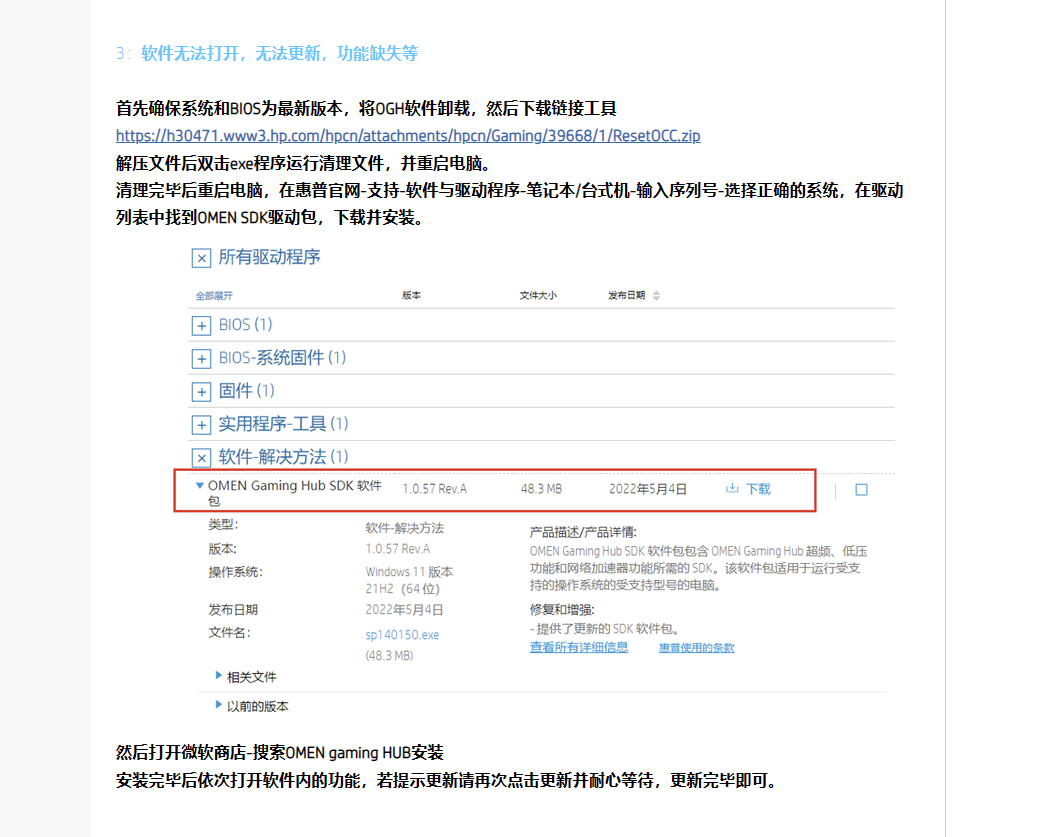This screenshot has width=1048, height=837.
Task: Click the 版本 column header
Action: 412,296
